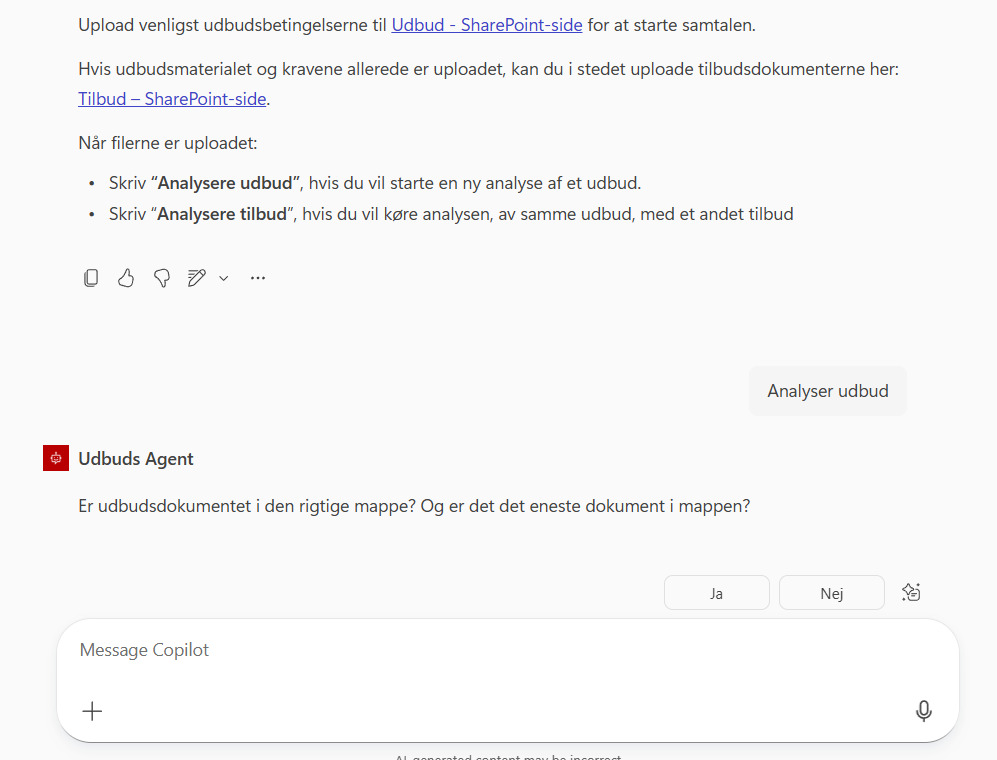Open prompt suggestions via the sparkle icon
Image resolution: width=997 pixels, height=760 pixels.
(911, 592)
